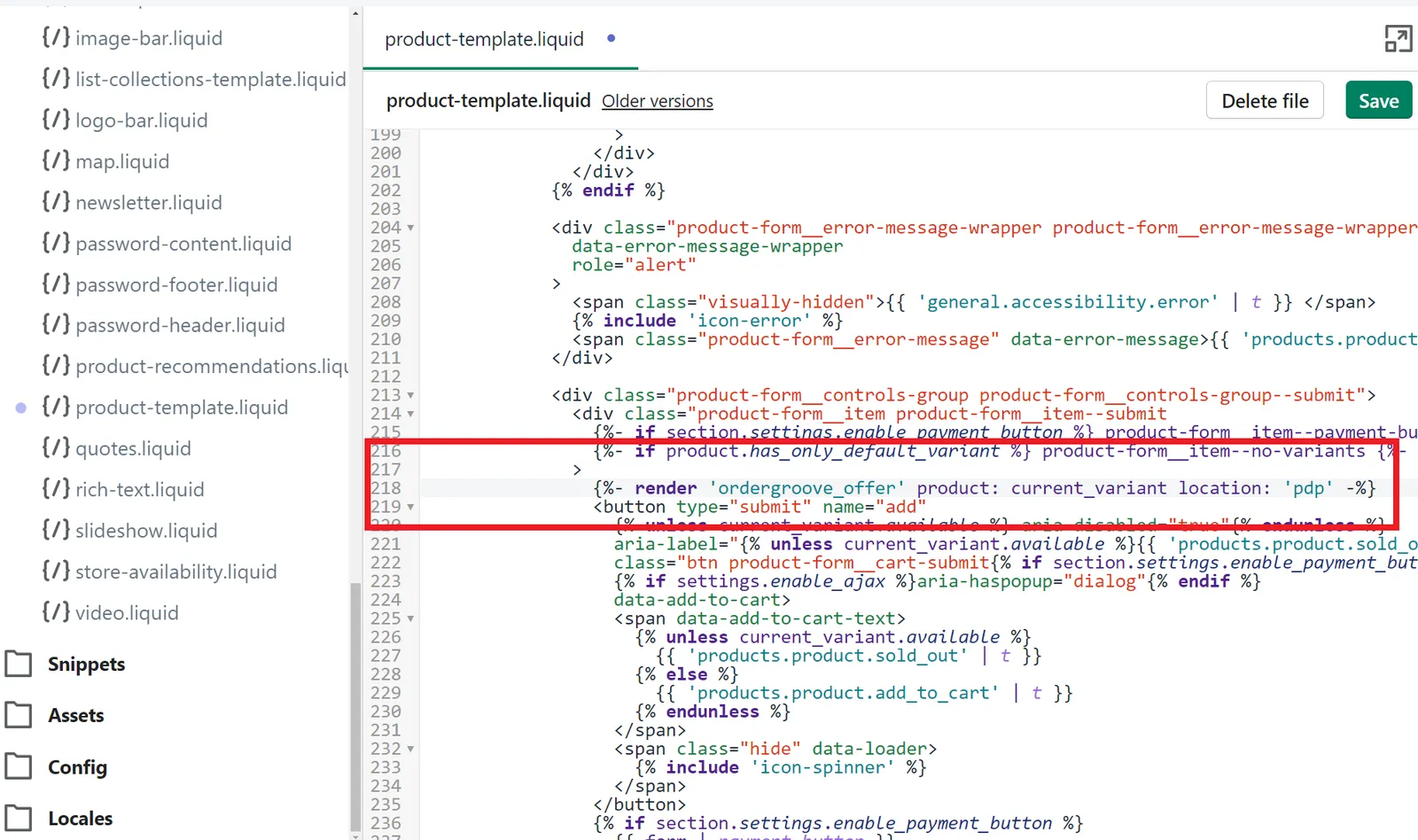Viewport: 1418px width, 840px height.
Task: Click the liquid icon beside map.liquid
Action: tap(56, 160)
